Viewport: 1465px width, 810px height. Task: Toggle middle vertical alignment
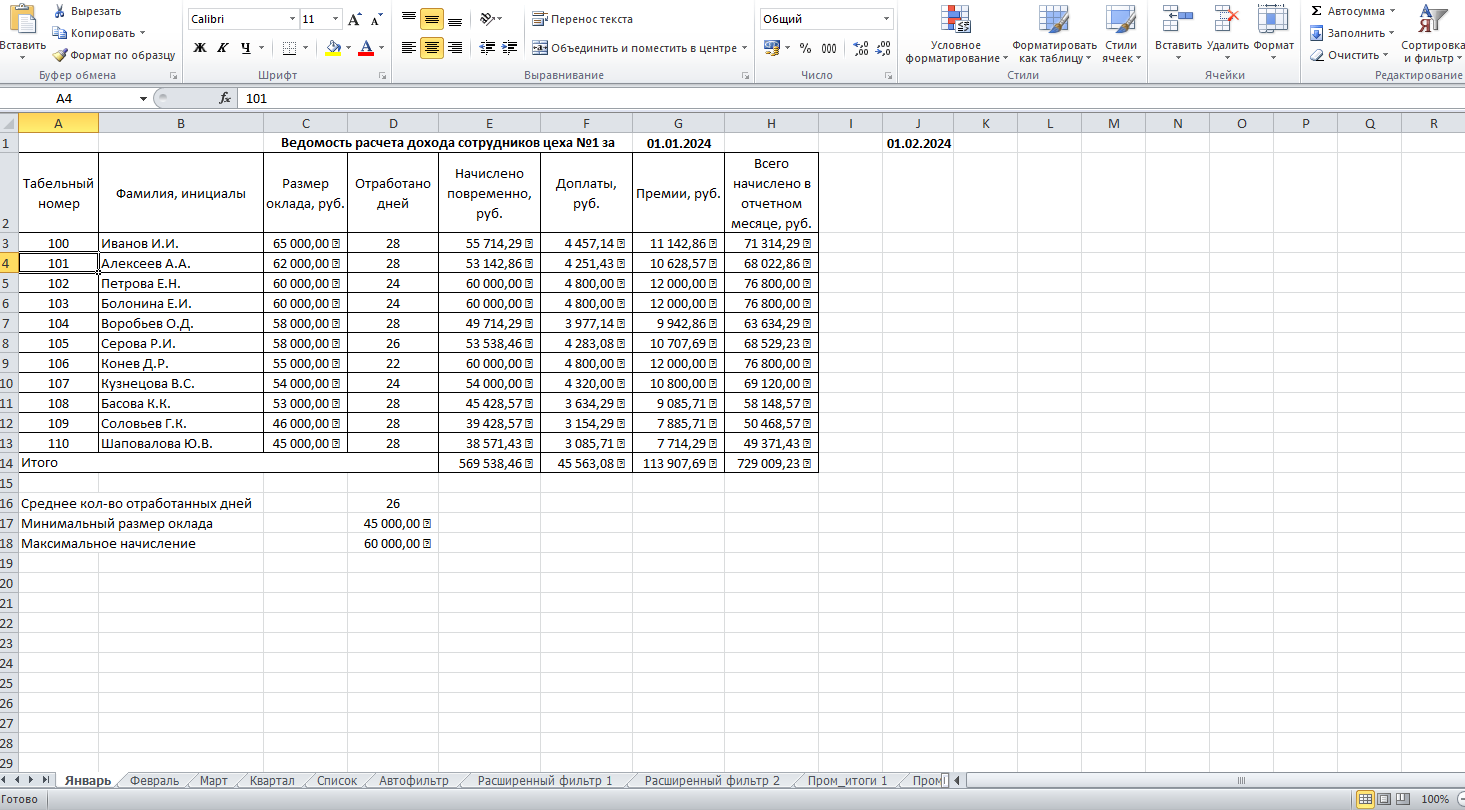pos(432,19)
